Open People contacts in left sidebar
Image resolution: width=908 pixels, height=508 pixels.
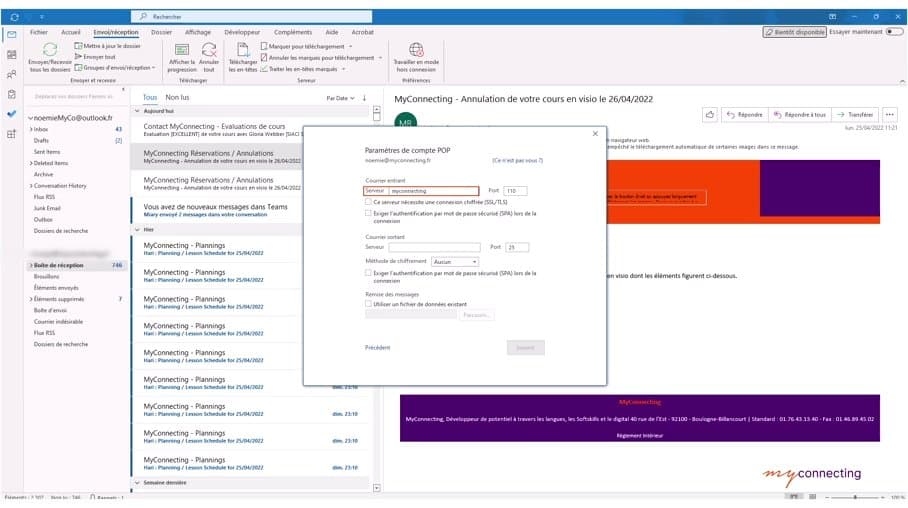12,74
